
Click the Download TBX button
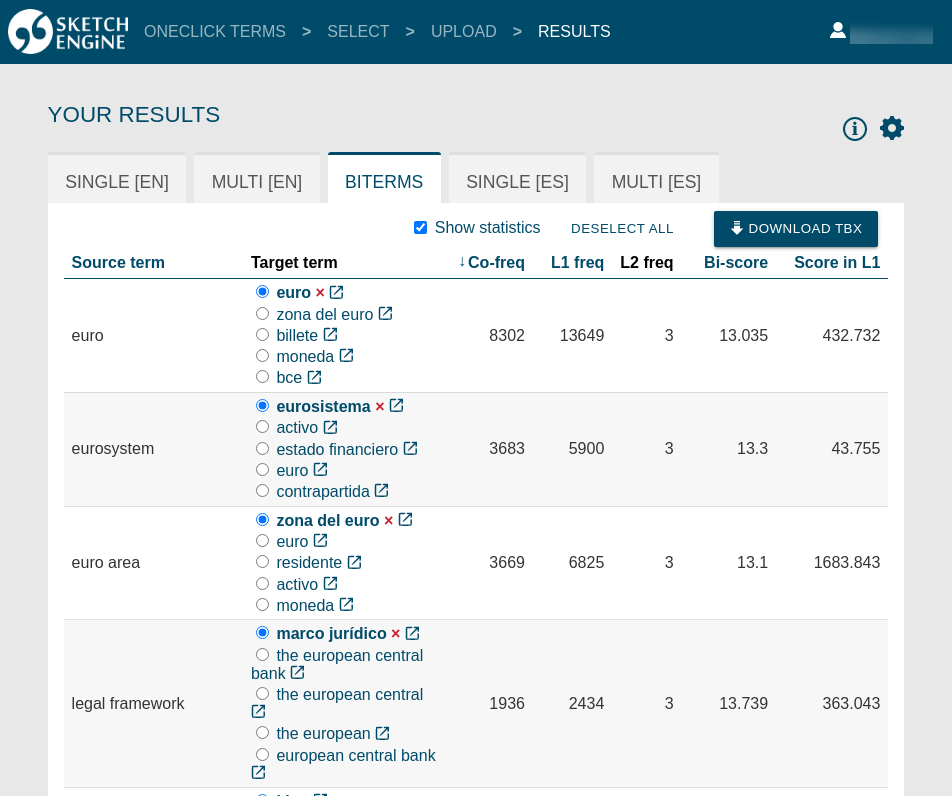(x=795, y=229)
